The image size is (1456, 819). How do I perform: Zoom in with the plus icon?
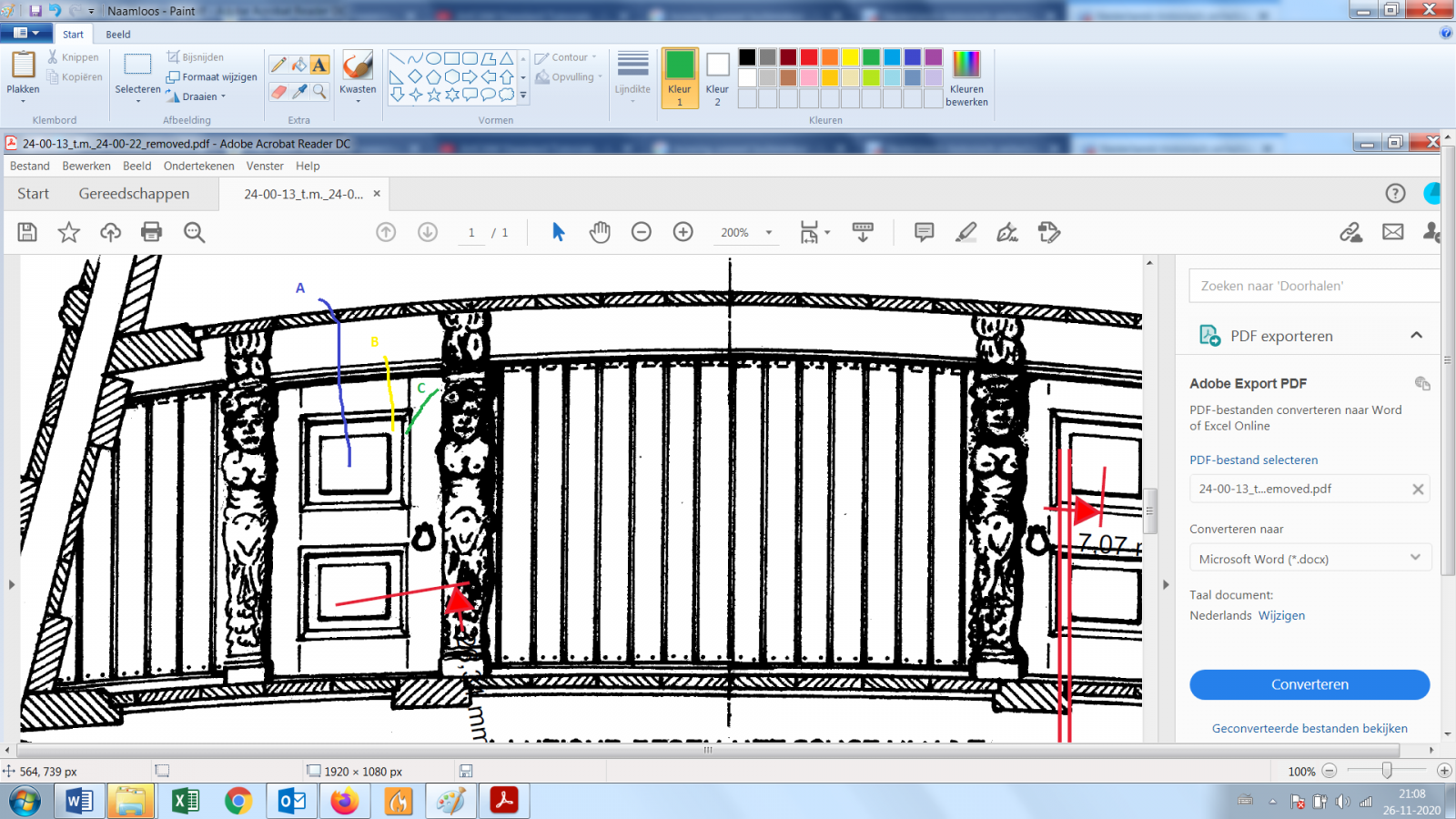[683, 232]
